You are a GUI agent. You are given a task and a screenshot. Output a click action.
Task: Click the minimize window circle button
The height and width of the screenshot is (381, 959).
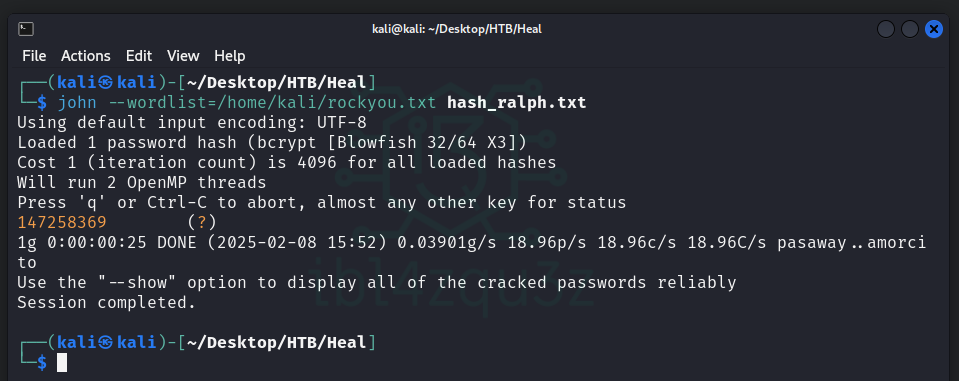(886, 29)
